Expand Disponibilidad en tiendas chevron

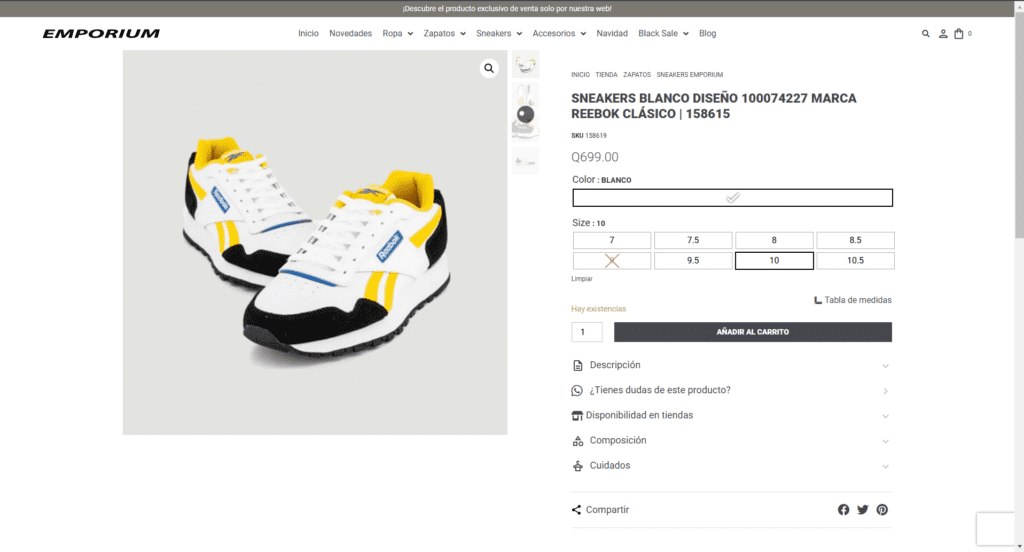point(886,416)
